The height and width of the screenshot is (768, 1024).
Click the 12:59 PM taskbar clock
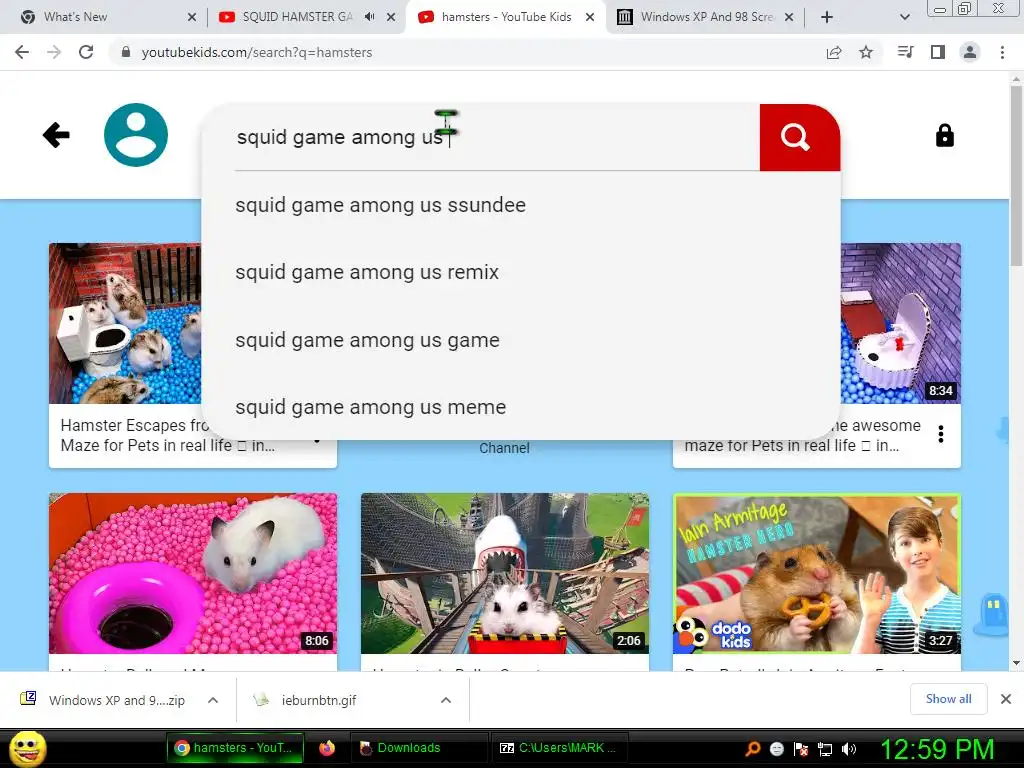coord(937,749)
